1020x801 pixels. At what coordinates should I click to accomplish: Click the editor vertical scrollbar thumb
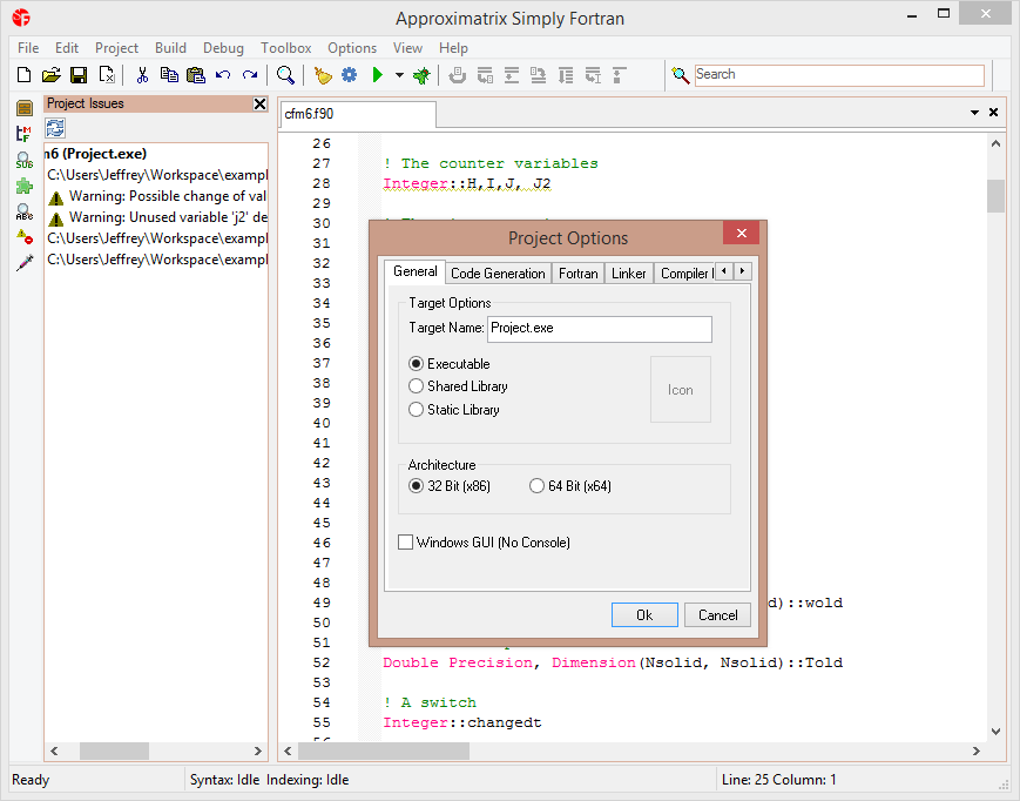pos(995,196)
